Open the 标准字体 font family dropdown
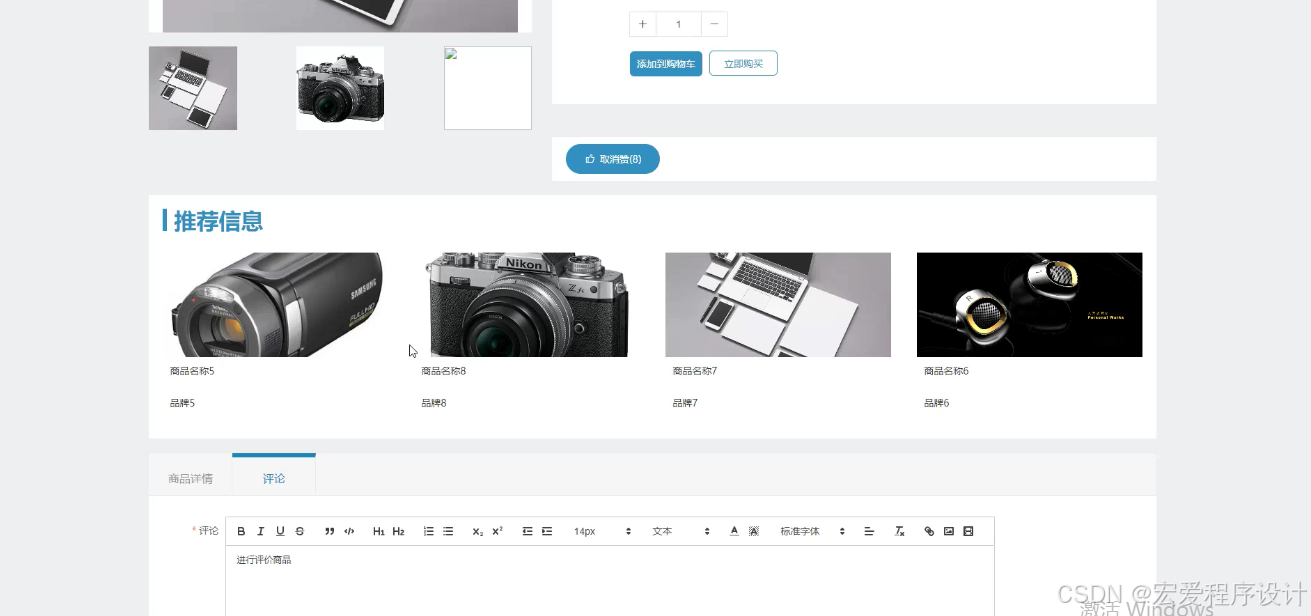The image size is (1311, 616). coord(813,531)
